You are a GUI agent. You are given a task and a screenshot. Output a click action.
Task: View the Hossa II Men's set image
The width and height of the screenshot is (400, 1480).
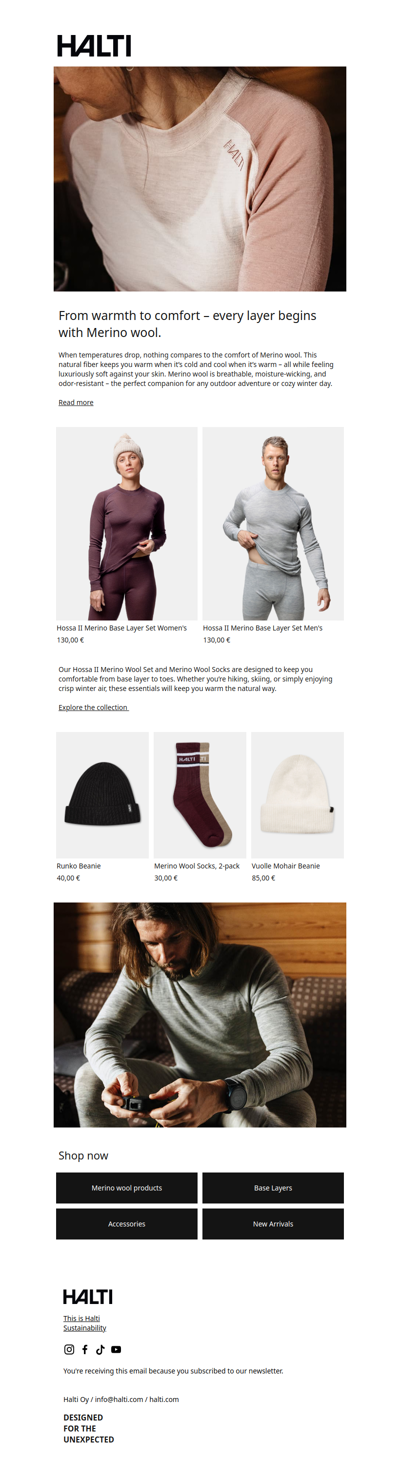[273, 524]
